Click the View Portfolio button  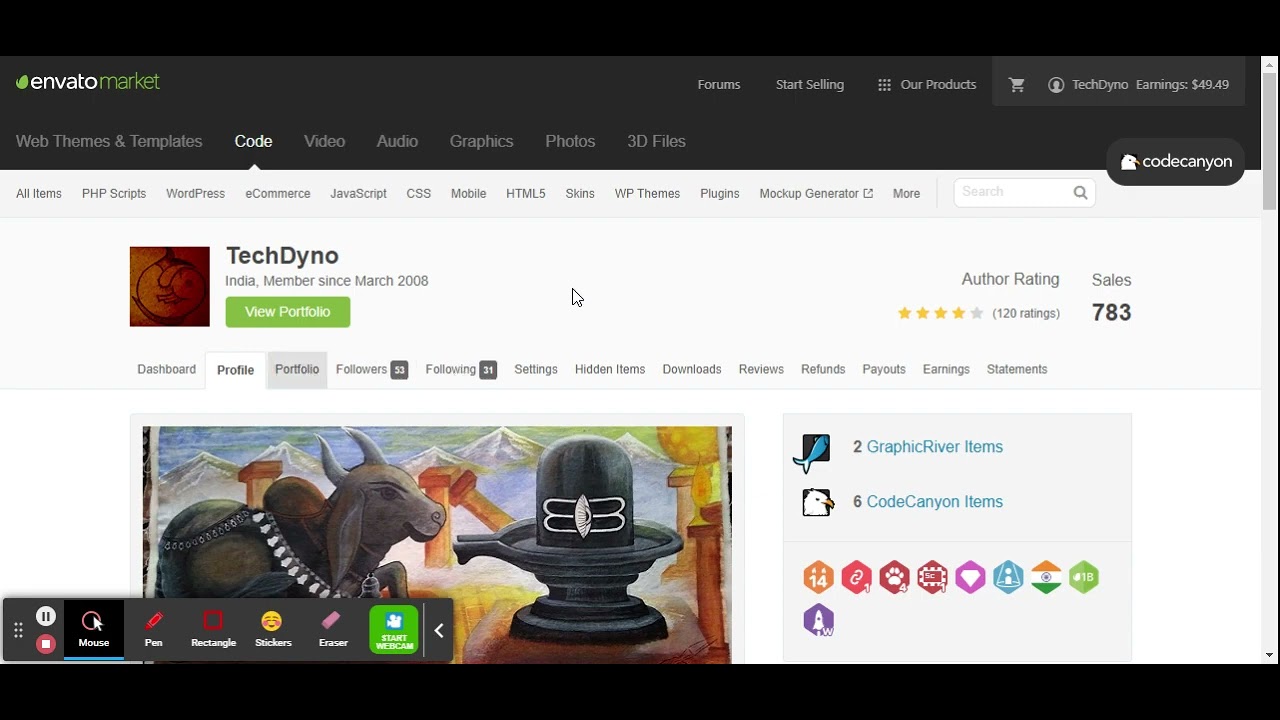pos(288,312)
